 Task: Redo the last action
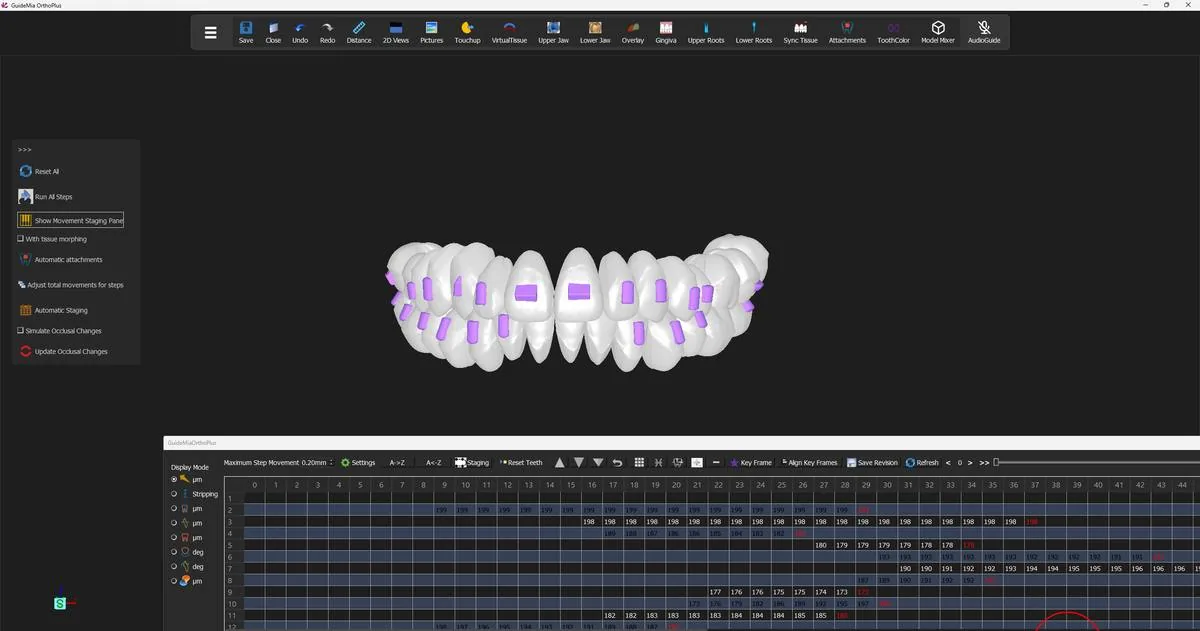(327, 33)
